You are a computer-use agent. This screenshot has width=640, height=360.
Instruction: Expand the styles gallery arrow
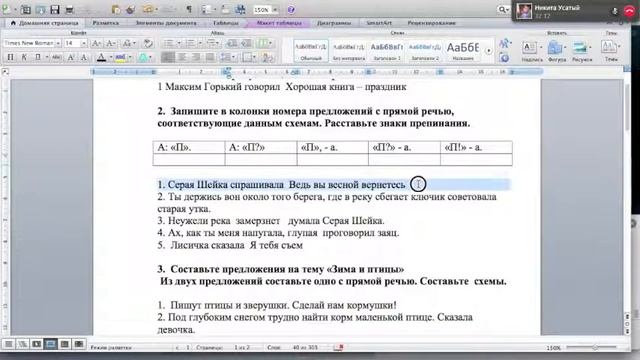489,51
